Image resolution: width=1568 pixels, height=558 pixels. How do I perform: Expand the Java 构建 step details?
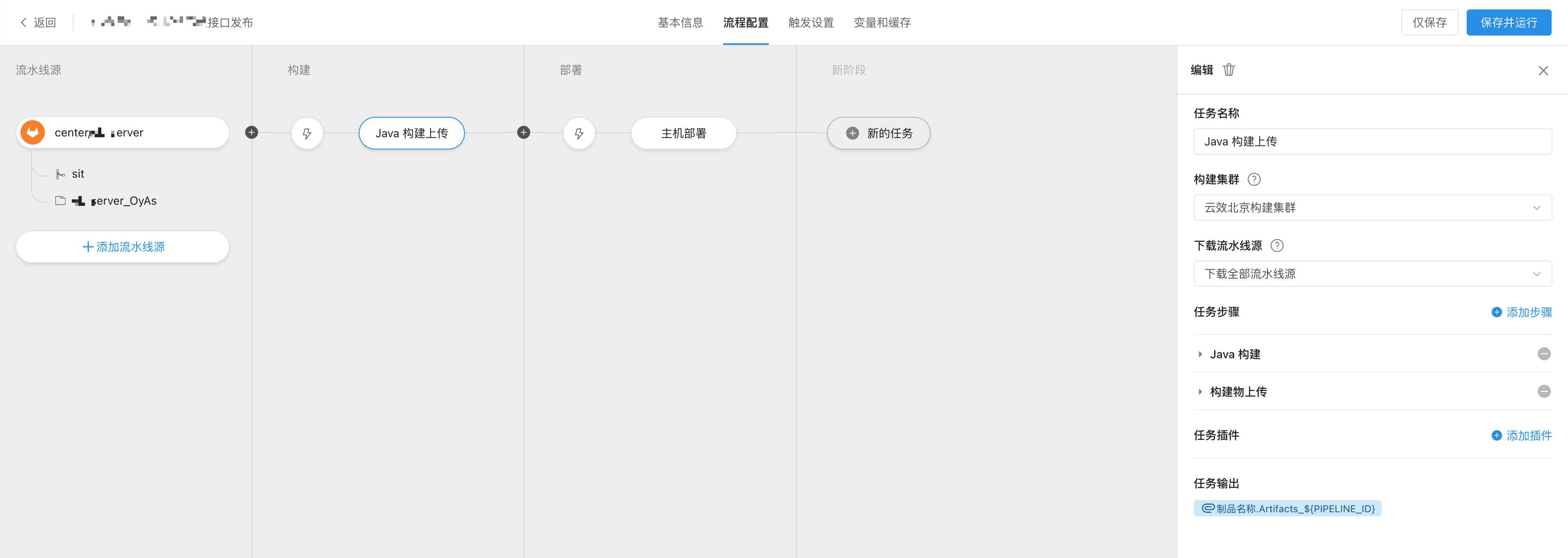pyautogui.click(x=1200, y=353)
